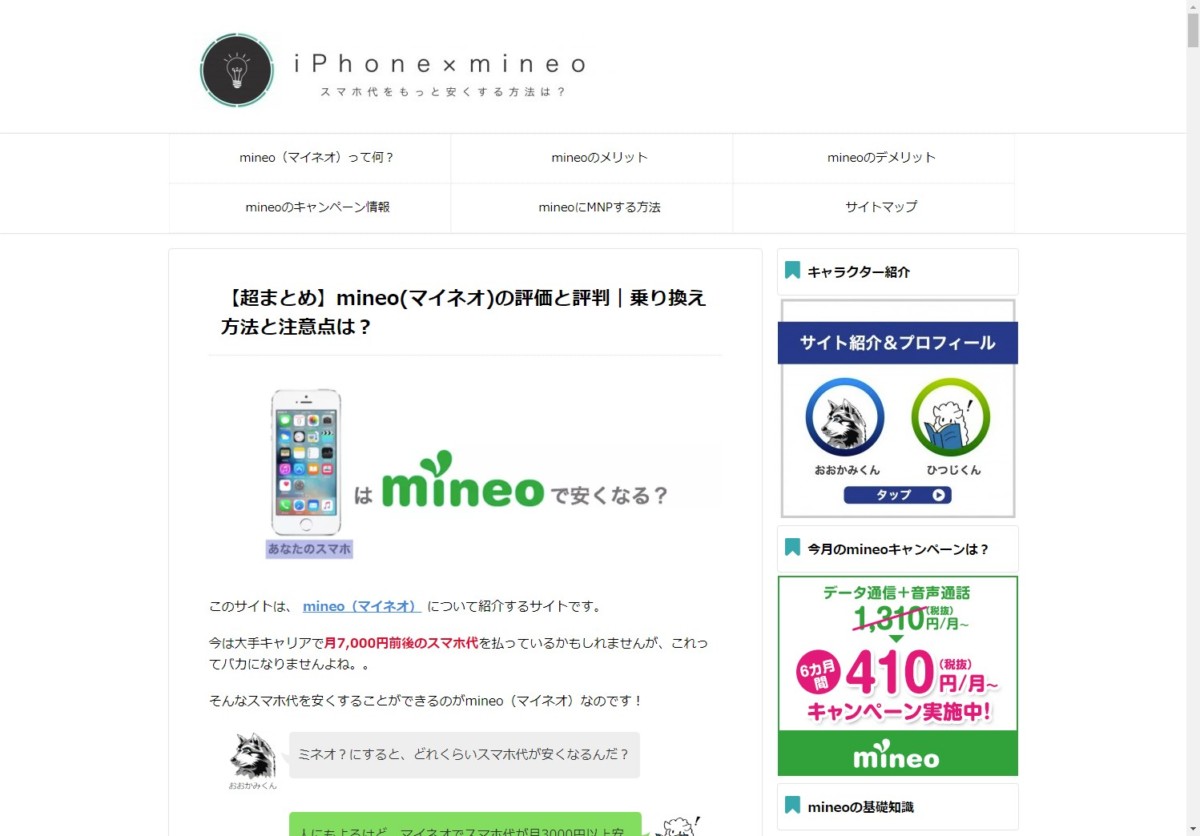Click the wolf avatar beside speech bubble
Screen dimensions: 1200x836
252,756
